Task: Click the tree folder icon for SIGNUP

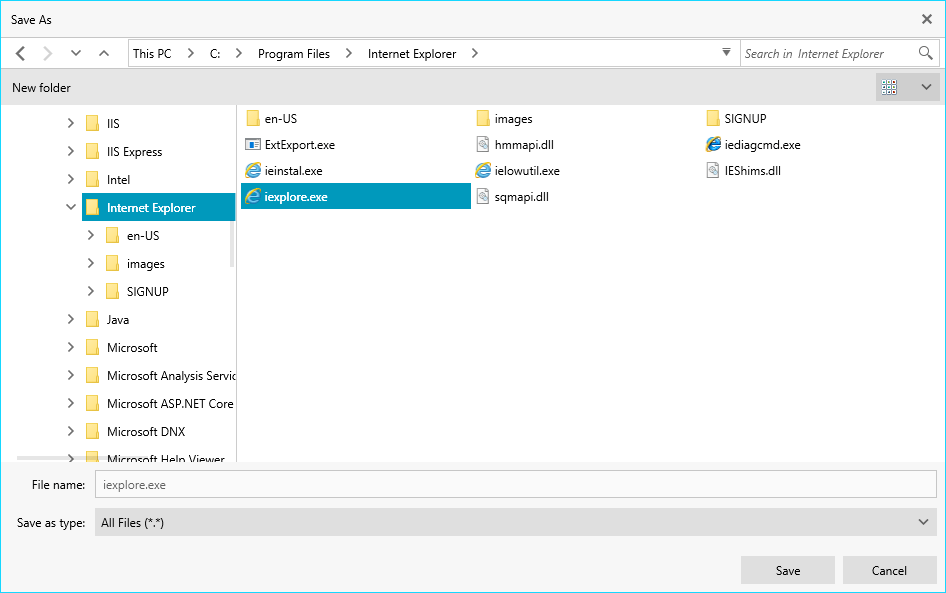Action: 112,291
